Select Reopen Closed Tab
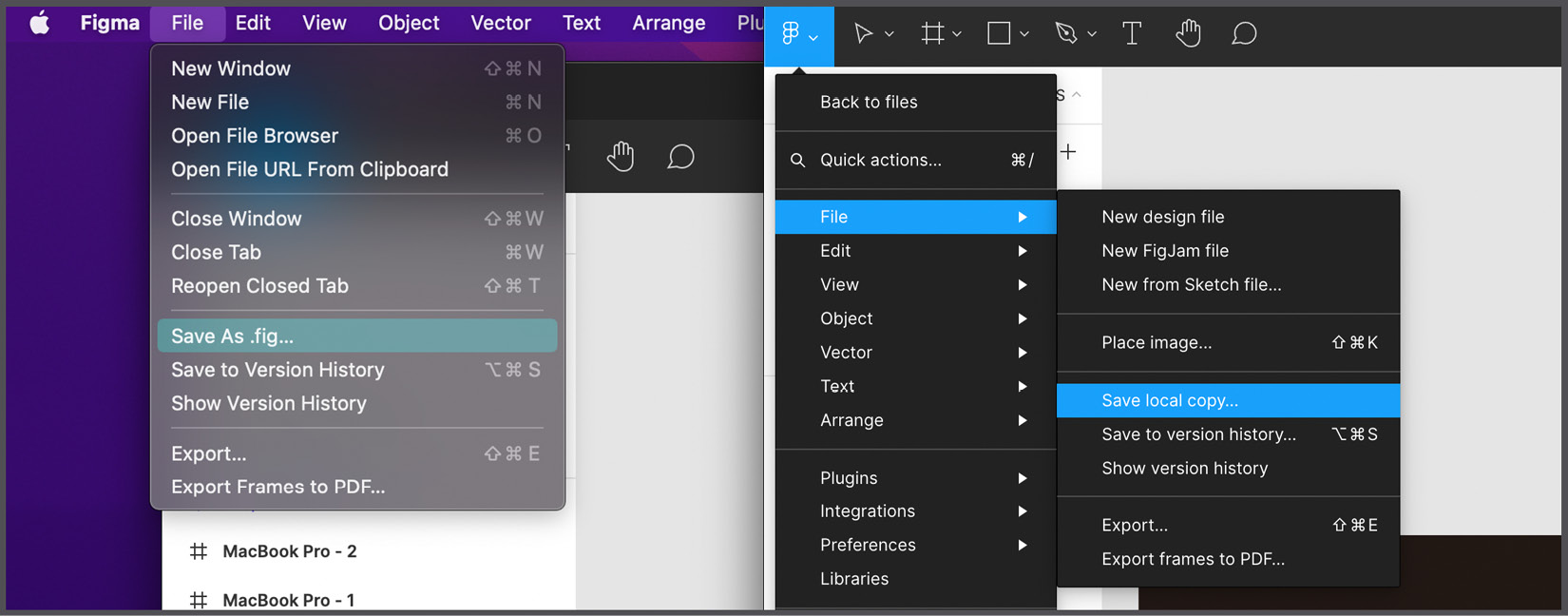 (x=357, y=286)
